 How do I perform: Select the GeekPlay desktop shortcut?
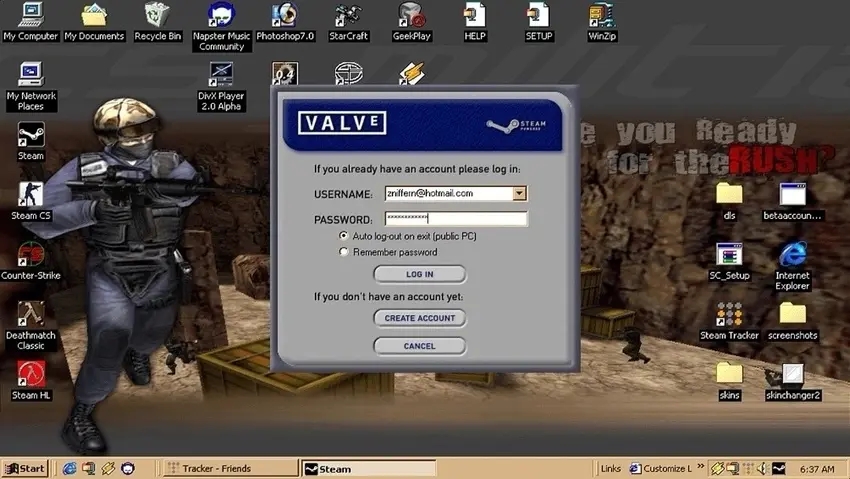411,22
